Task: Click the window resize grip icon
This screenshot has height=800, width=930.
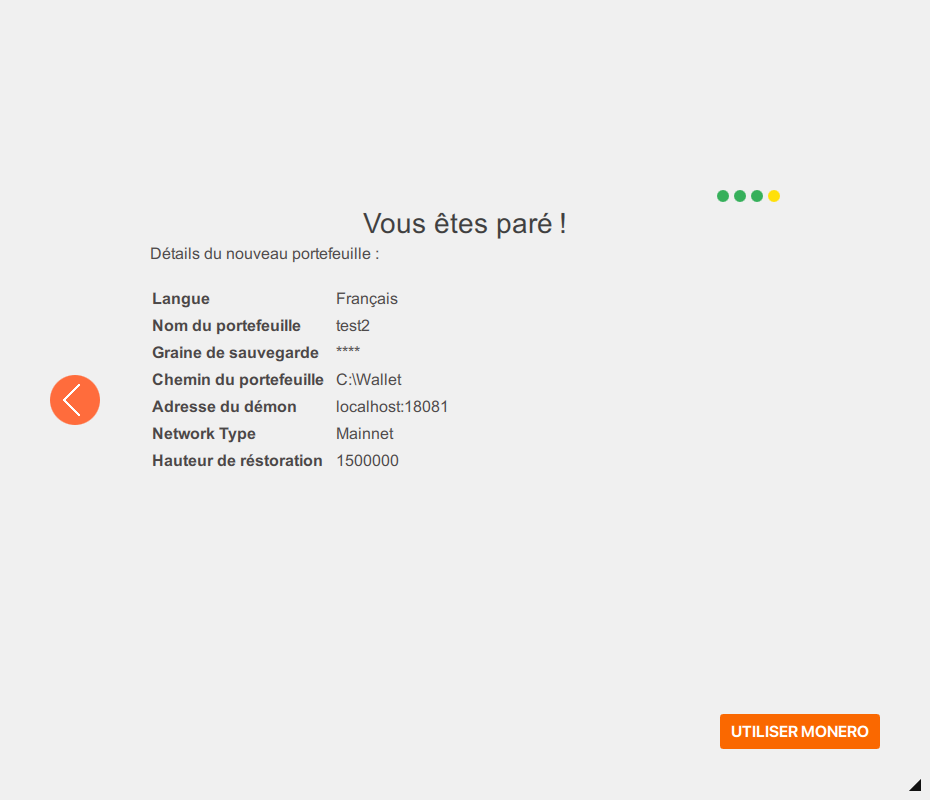Action: [x=915, y=785]
